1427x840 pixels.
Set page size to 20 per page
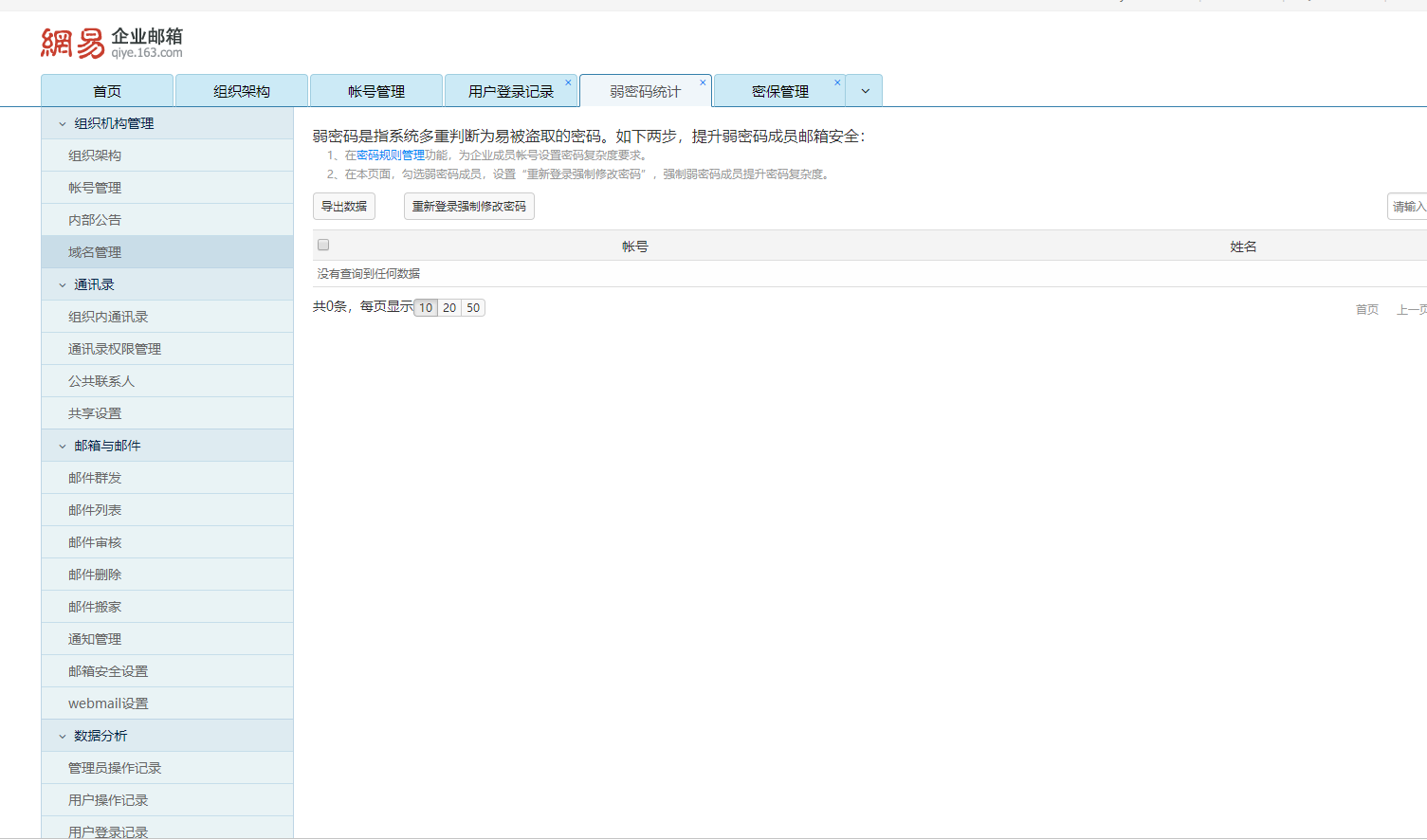449,308
